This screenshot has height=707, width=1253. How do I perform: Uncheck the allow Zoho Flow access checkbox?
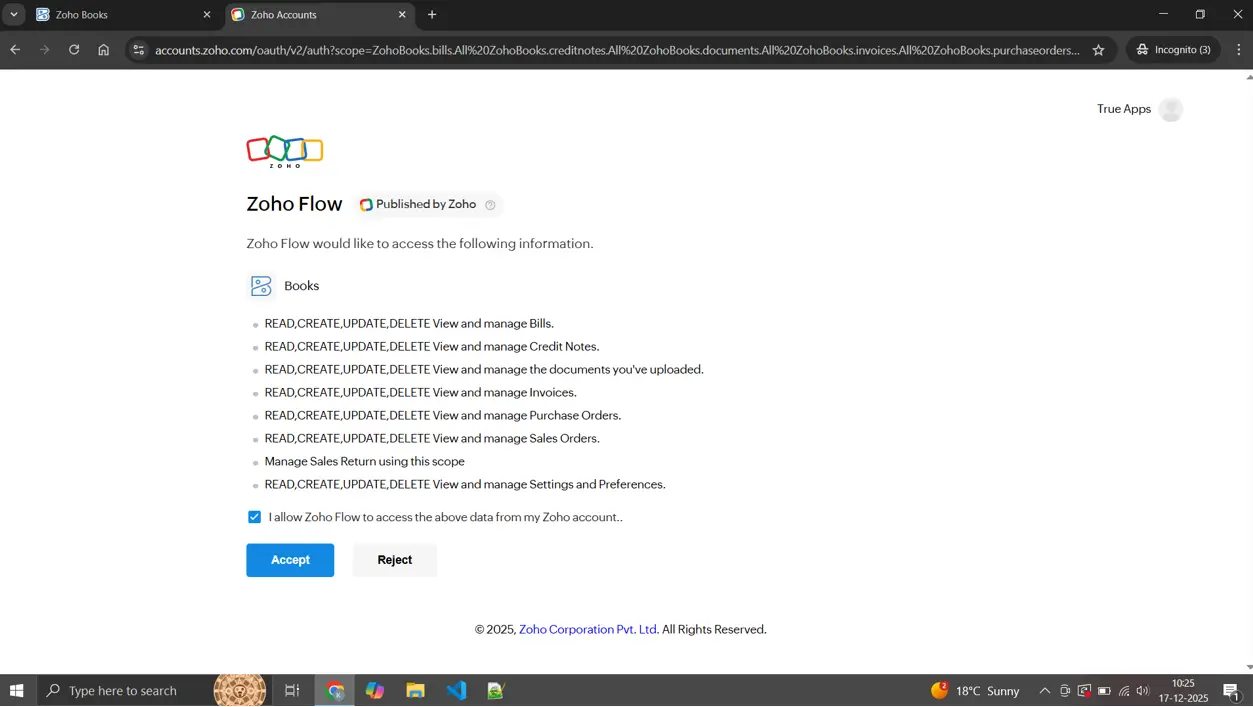(254, 517)
